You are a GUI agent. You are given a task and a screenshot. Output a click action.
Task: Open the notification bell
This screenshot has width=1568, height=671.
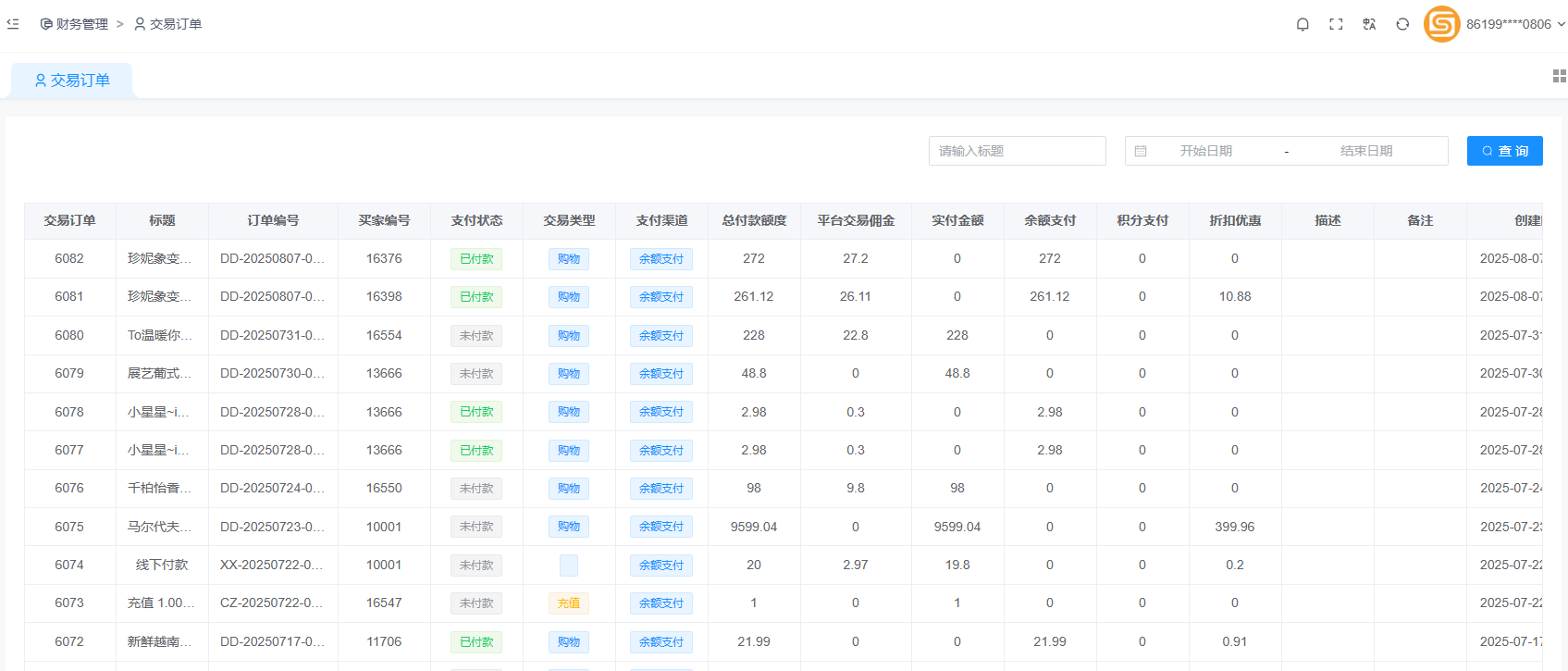(x=1303, y=24)
